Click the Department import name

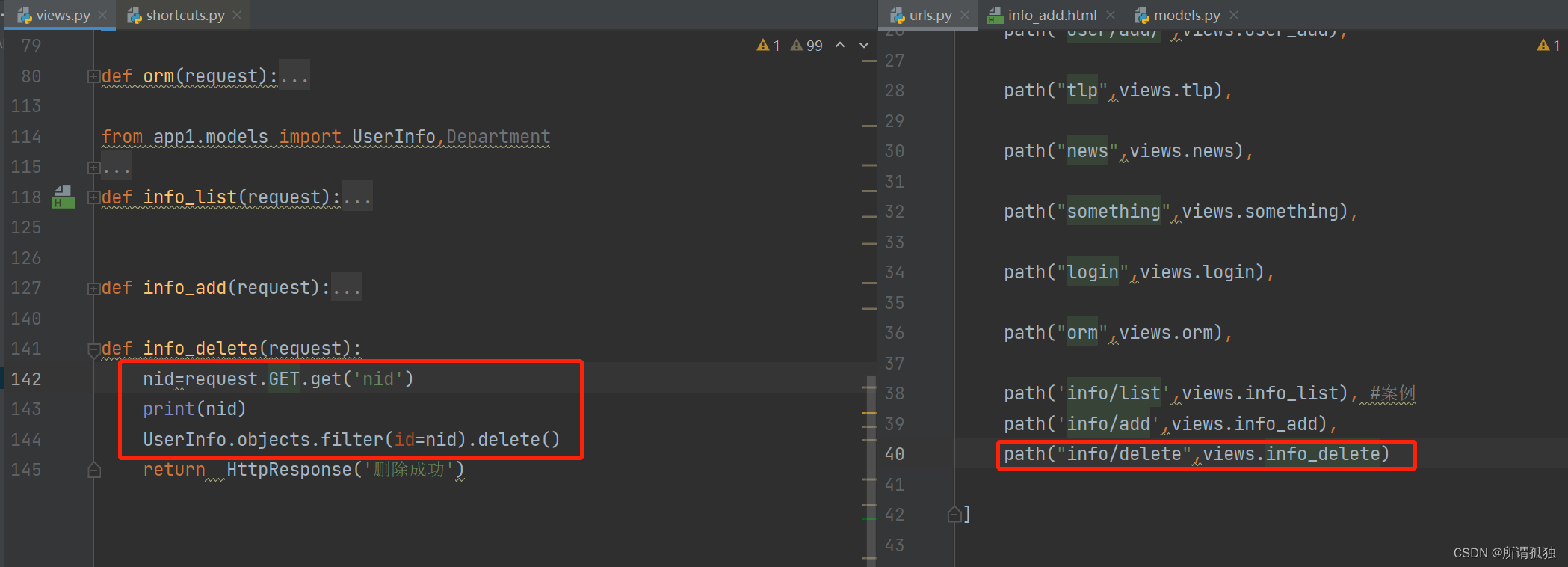tap(499, 137)
